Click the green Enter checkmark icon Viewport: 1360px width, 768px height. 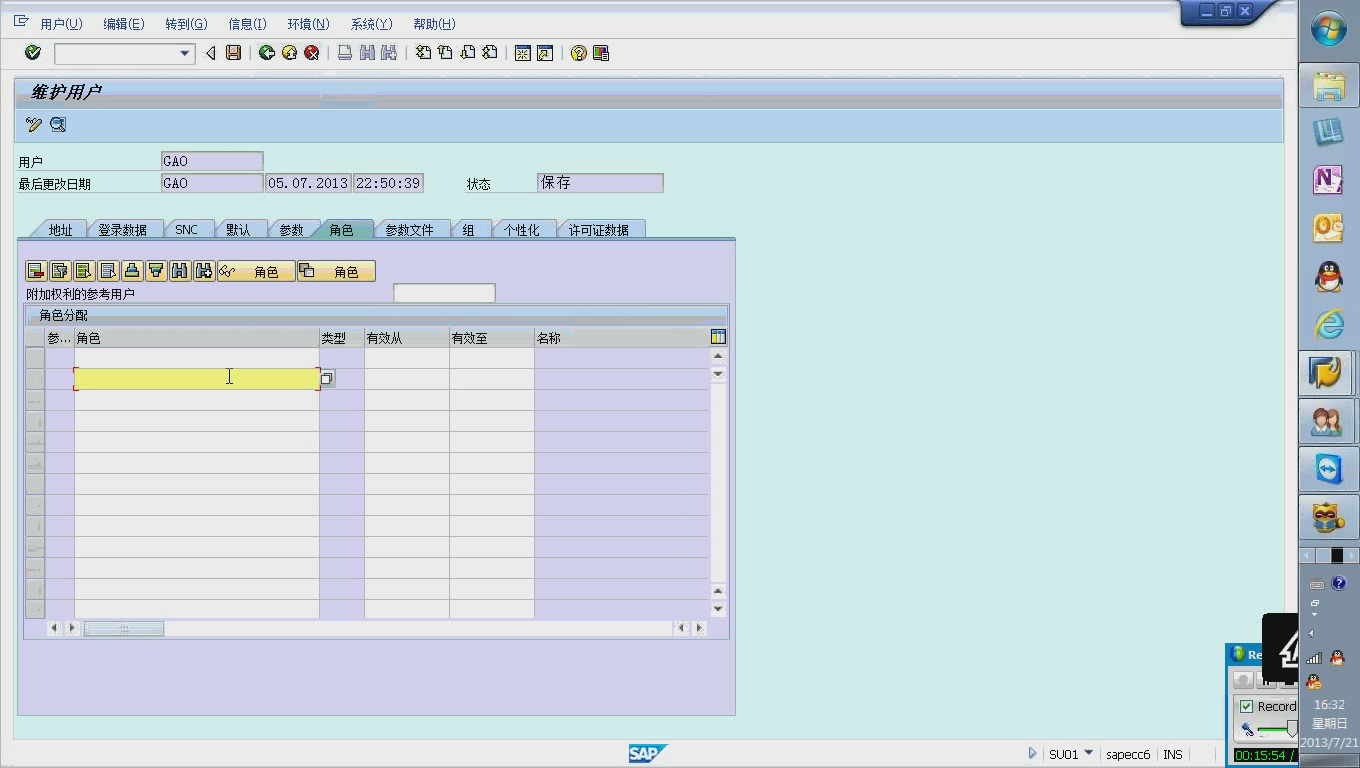coord(32,53)
